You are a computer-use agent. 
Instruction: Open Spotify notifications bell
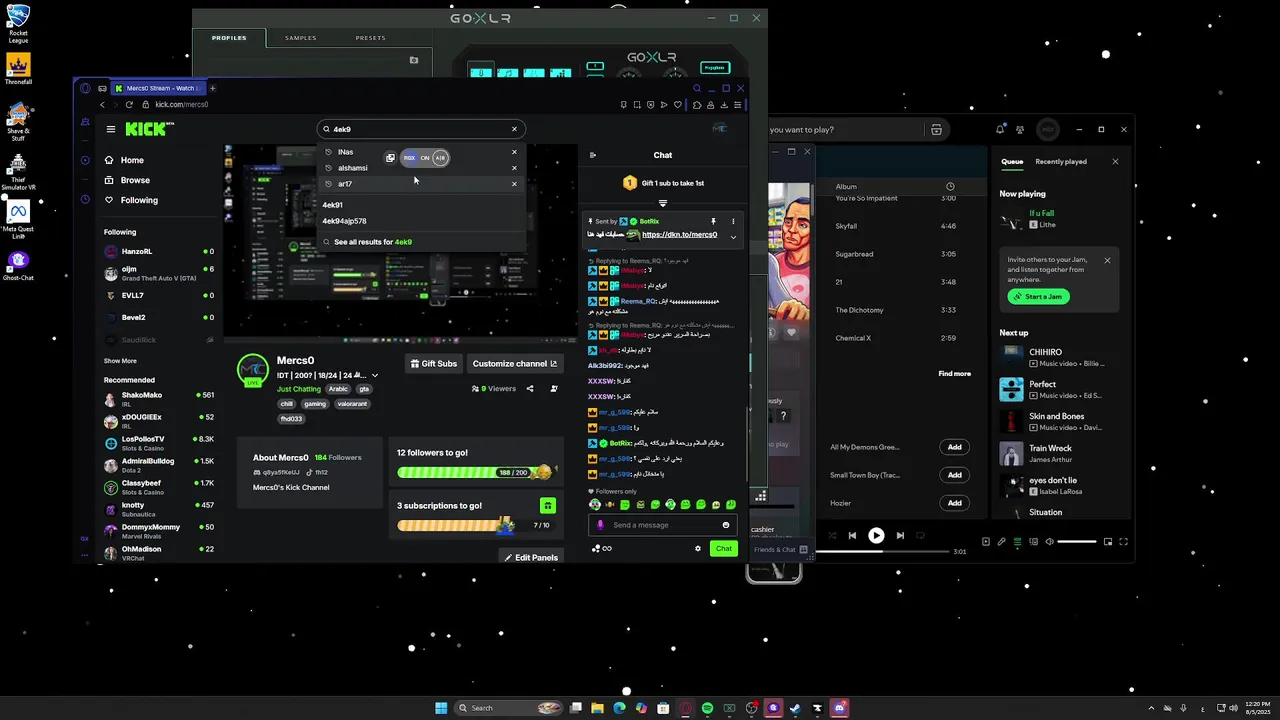(x=1000, y=129)
